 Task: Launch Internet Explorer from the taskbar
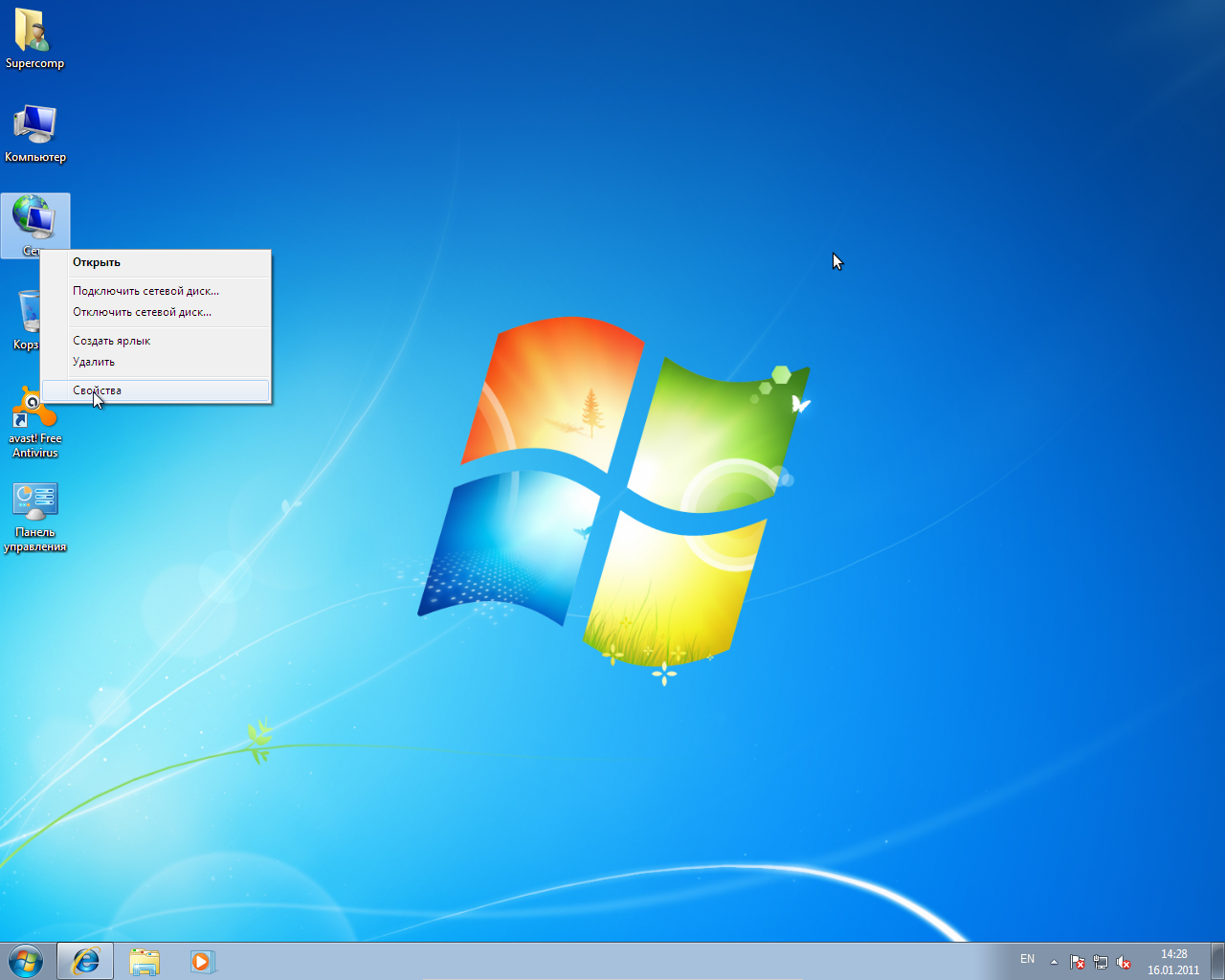click(x=85, y=961)
